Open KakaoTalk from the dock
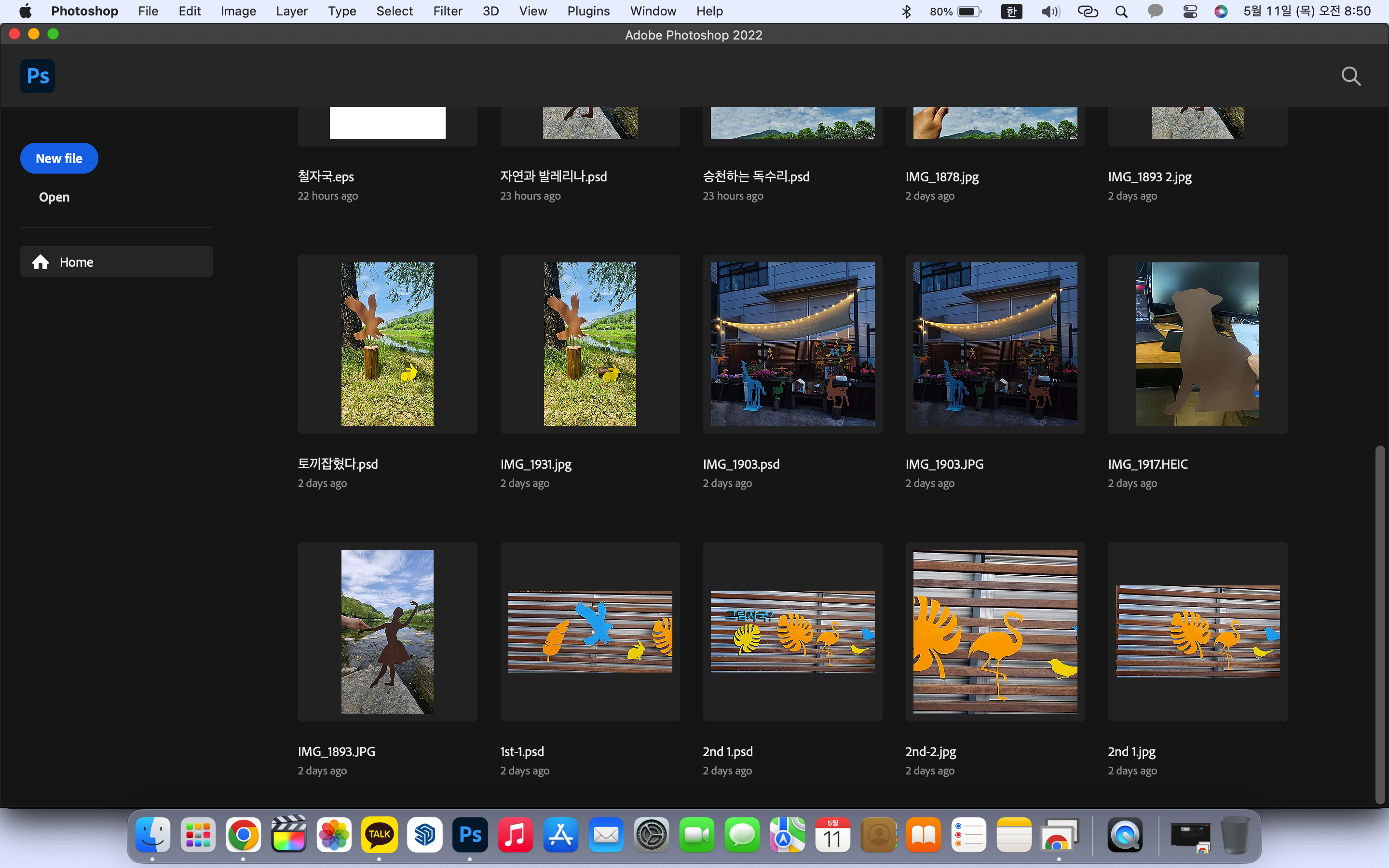The image size is (1389, 868). point(379,835)
